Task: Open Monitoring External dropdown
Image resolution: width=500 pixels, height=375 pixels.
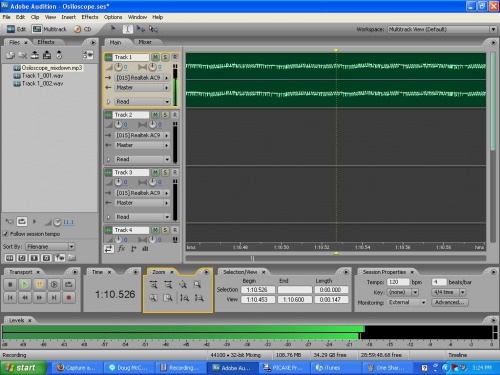Action: click(407, 302)
